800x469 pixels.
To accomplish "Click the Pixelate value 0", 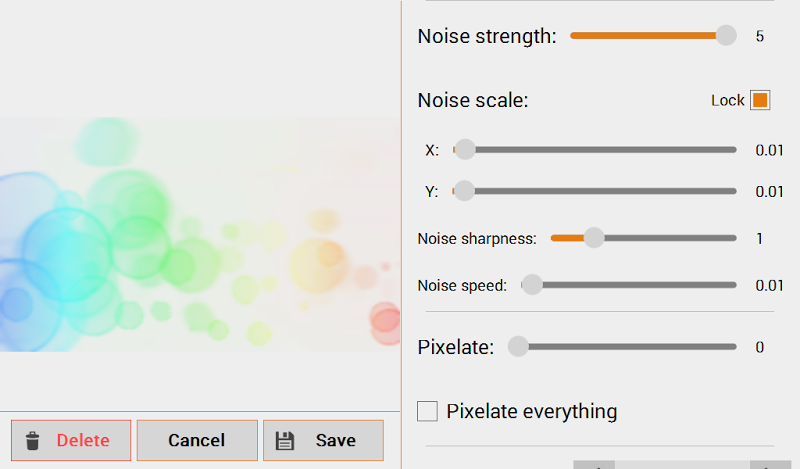I will coord(760,347).
